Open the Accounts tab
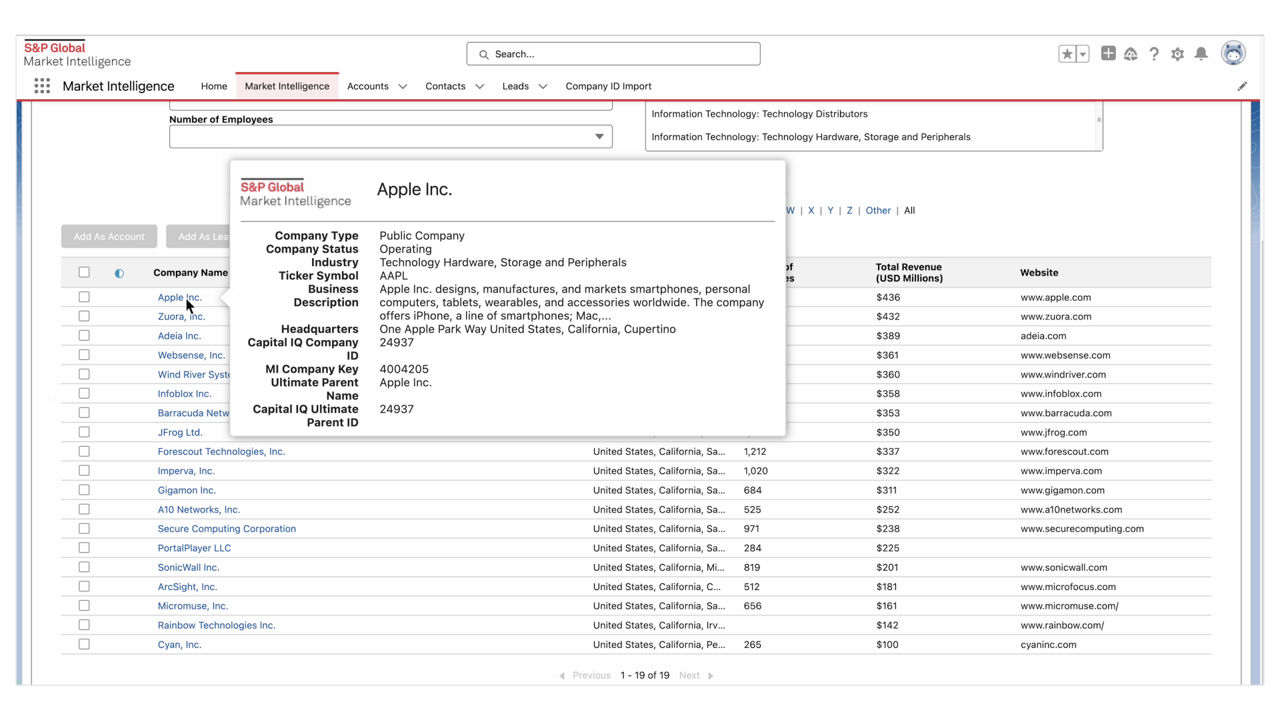Image resolution: width=1280 pixels, height=720 pixels. (368, 86)
